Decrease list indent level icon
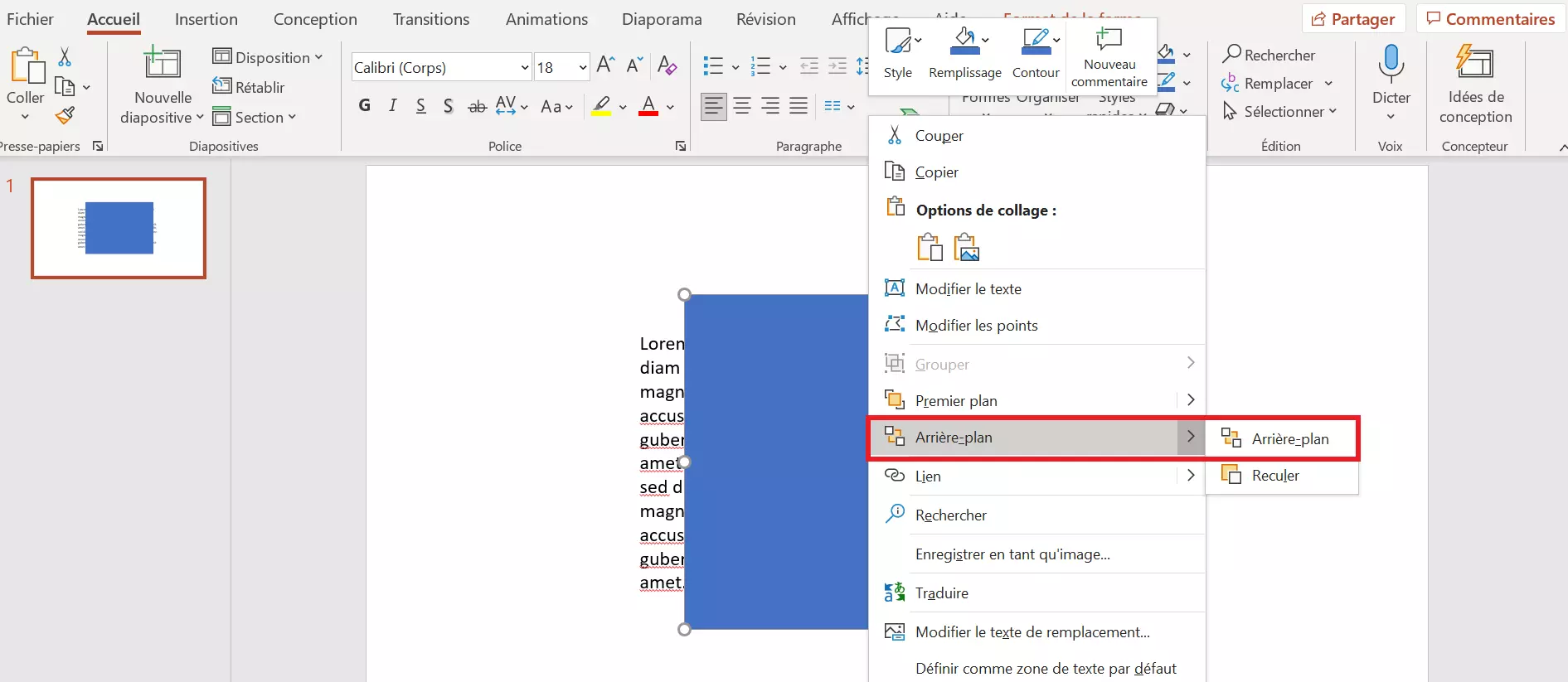 coord(808,66)
